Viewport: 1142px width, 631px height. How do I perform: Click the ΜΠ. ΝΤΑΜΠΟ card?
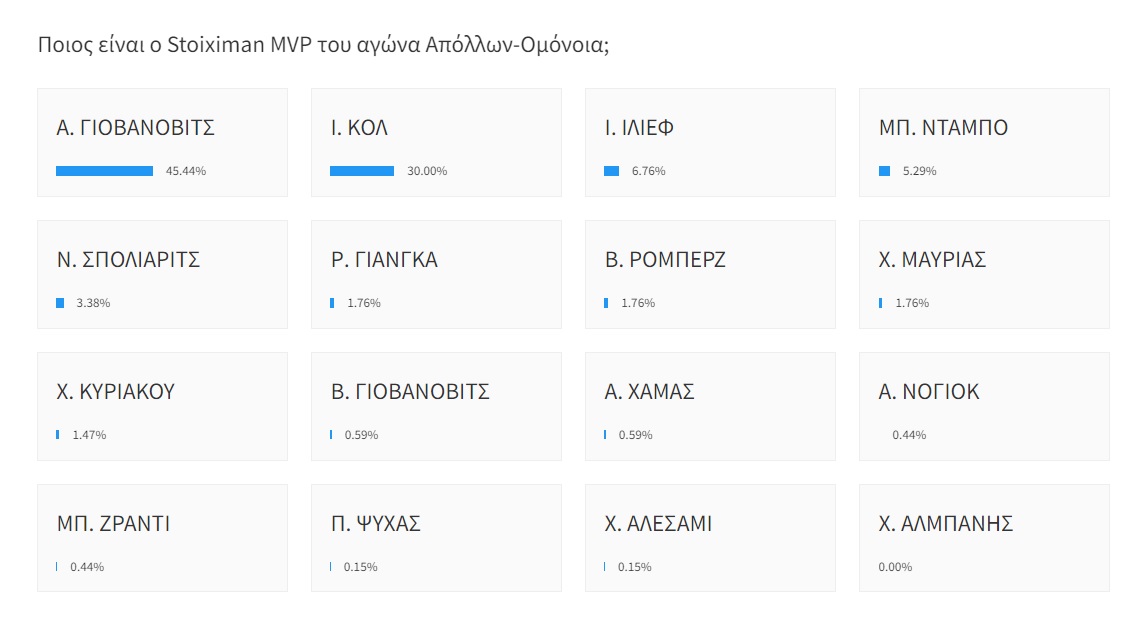click(x=984, y=143)
